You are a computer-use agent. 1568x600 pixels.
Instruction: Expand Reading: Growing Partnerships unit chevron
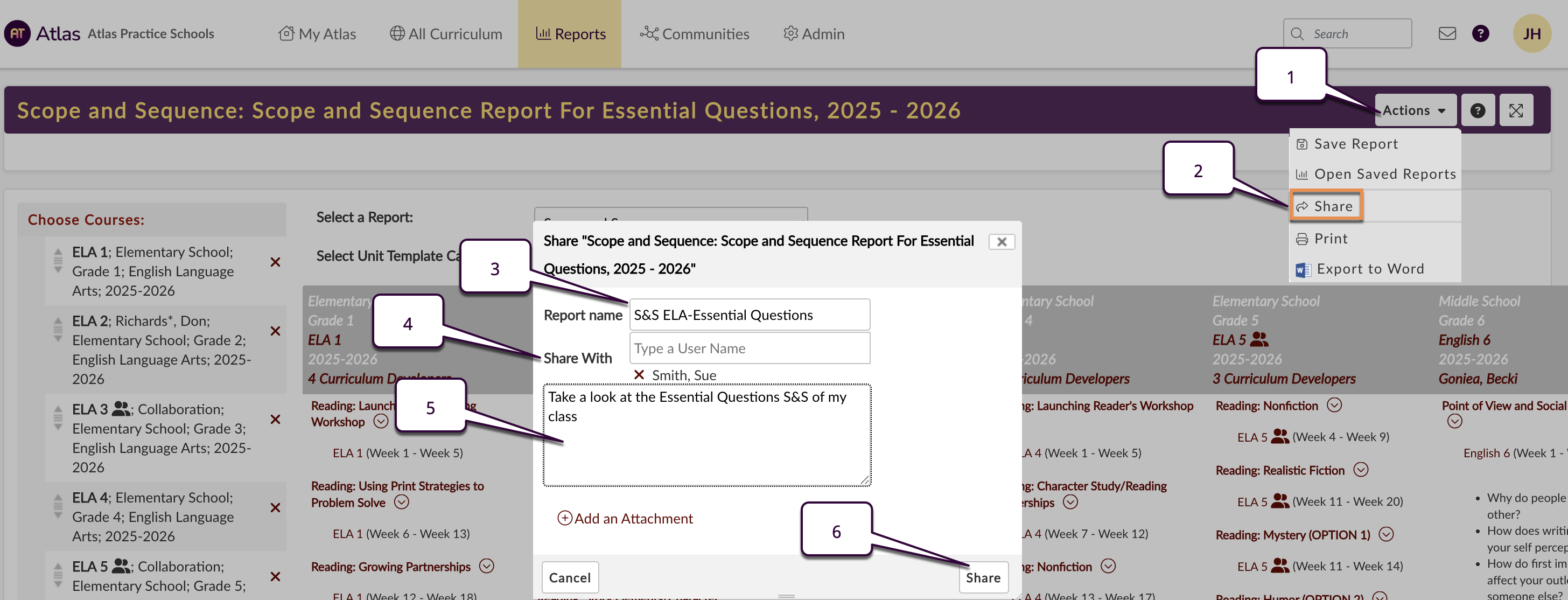[x=486, y=566]
